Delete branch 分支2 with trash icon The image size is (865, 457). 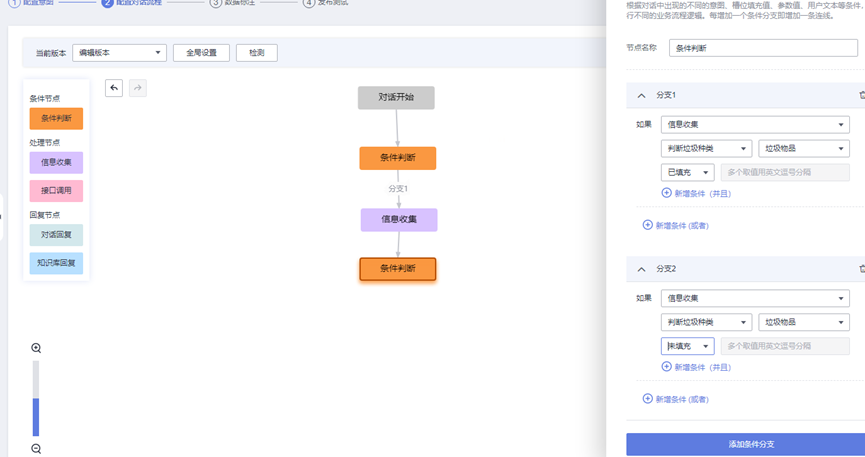click(862, 269)
